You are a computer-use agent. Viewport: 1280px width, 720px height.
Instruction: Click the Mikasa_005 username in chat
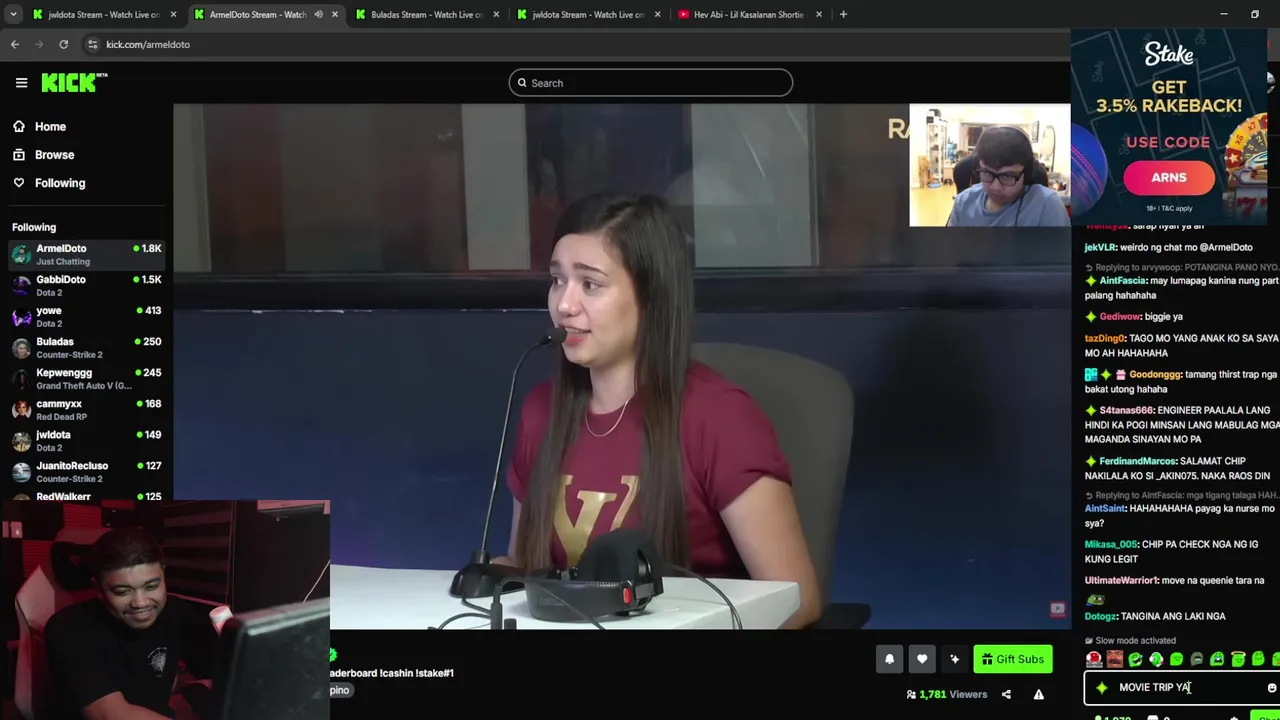point(1111,544)
